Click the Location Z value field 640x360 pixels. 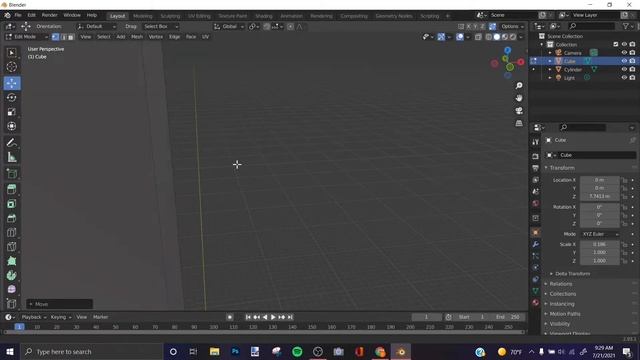click(599, 196)
